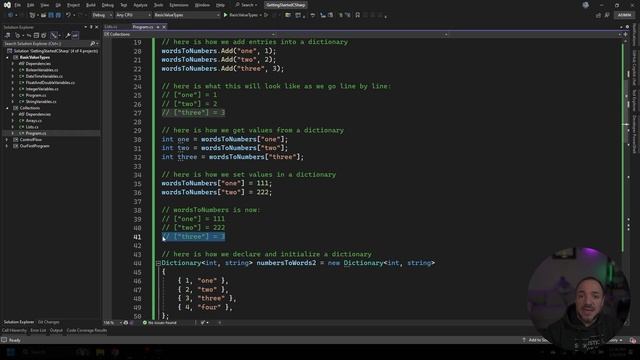Open the Windows Start menu
The height and width of the screenshot is (360, 640).
[10, 352]
